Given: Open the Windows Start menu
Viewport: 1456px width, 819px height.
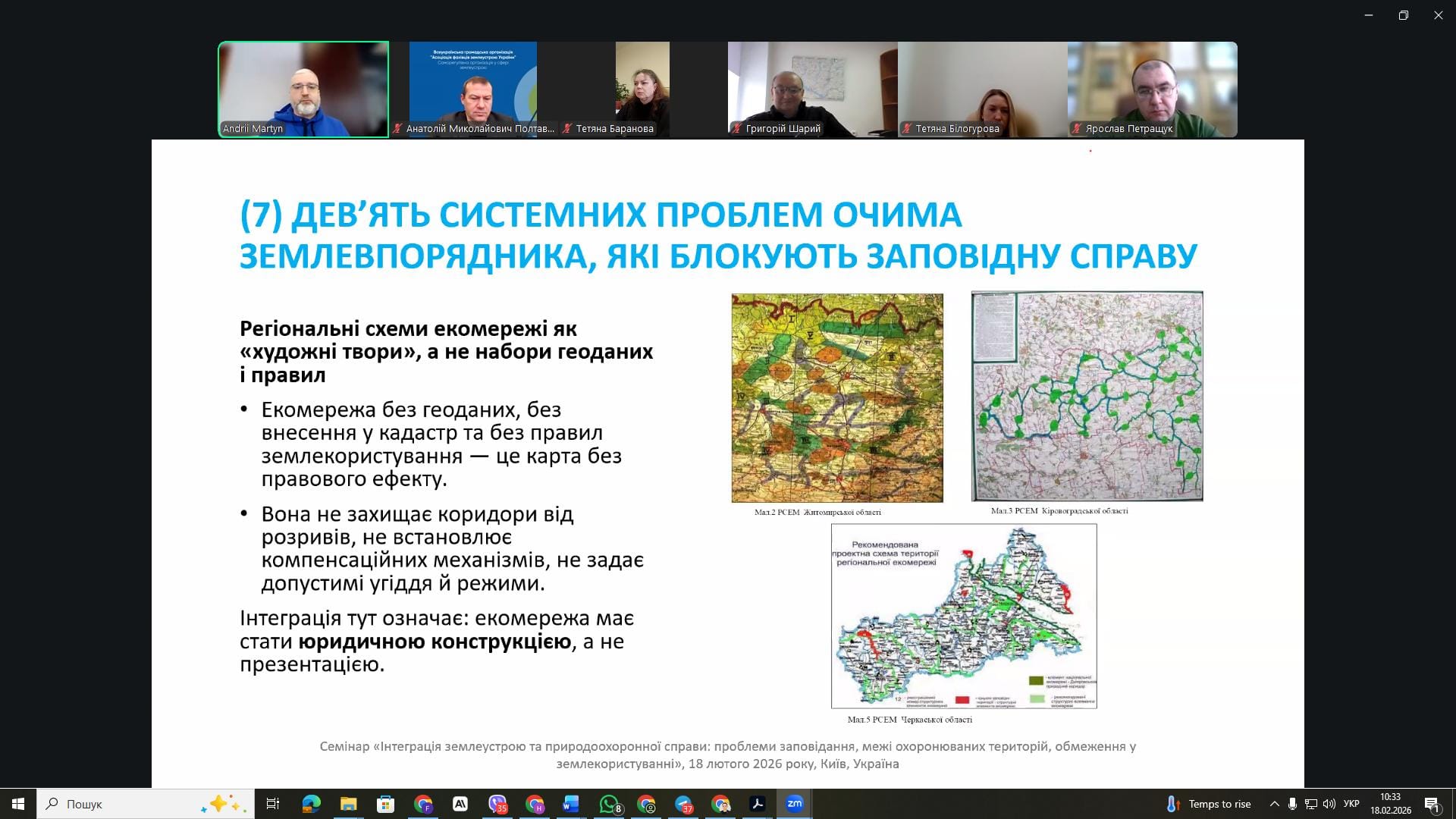Looking at the screenshot, I should (x=18, y=804).
